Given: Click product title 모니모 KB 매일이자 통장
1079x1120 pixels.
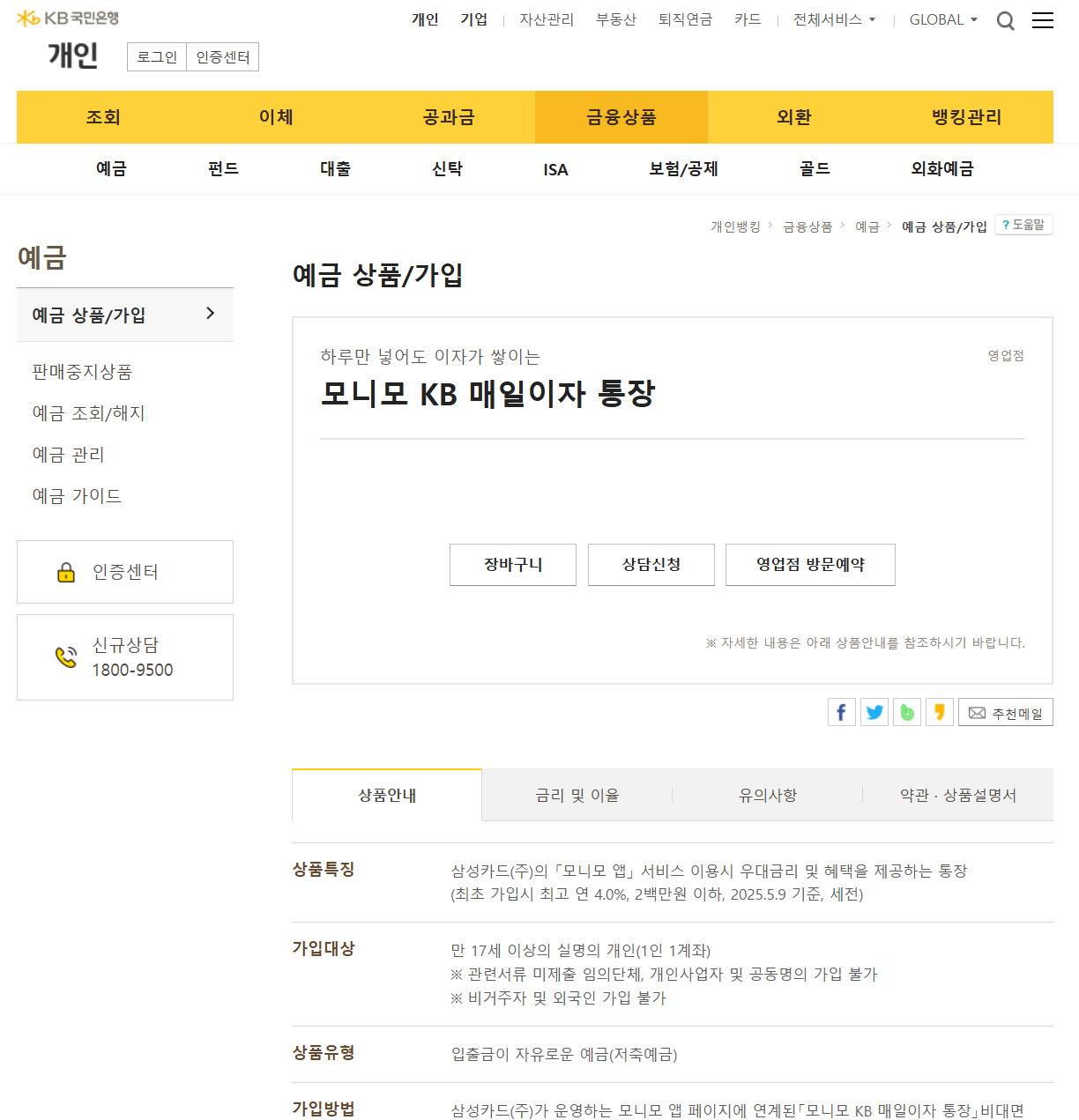Looking at the screenshot, I should (x=487, y=393).
